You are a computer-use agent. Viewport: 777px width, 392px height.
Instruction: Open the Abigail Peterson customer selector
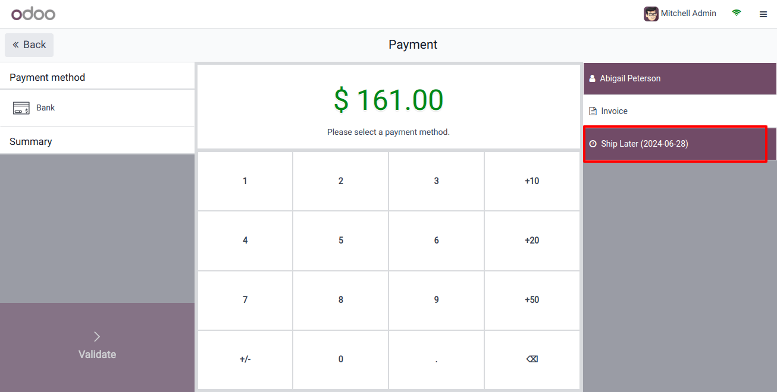[x=679, y=78]
